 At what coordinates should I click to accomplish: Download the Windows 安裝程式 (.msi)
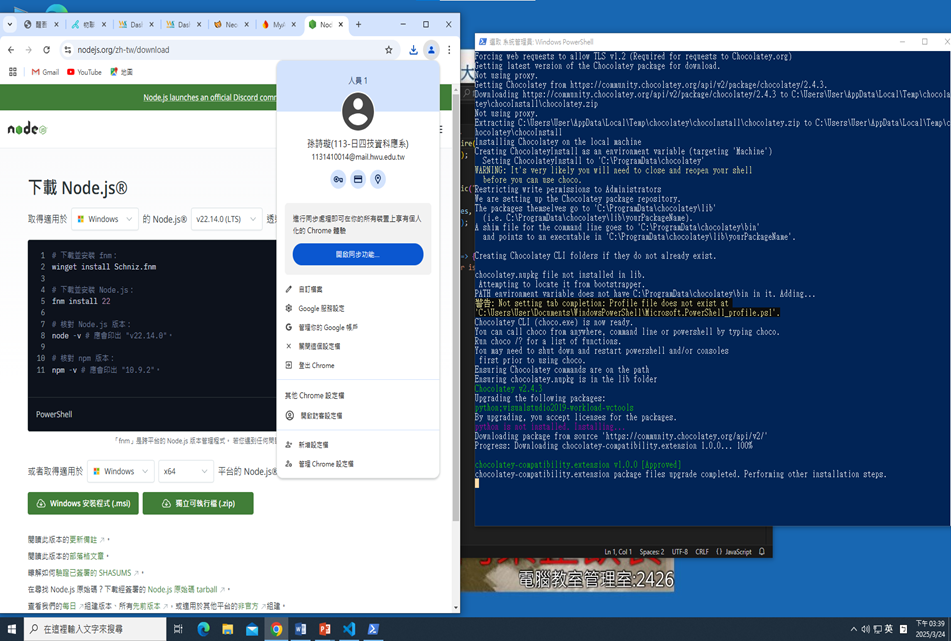[x=83, y=503]
